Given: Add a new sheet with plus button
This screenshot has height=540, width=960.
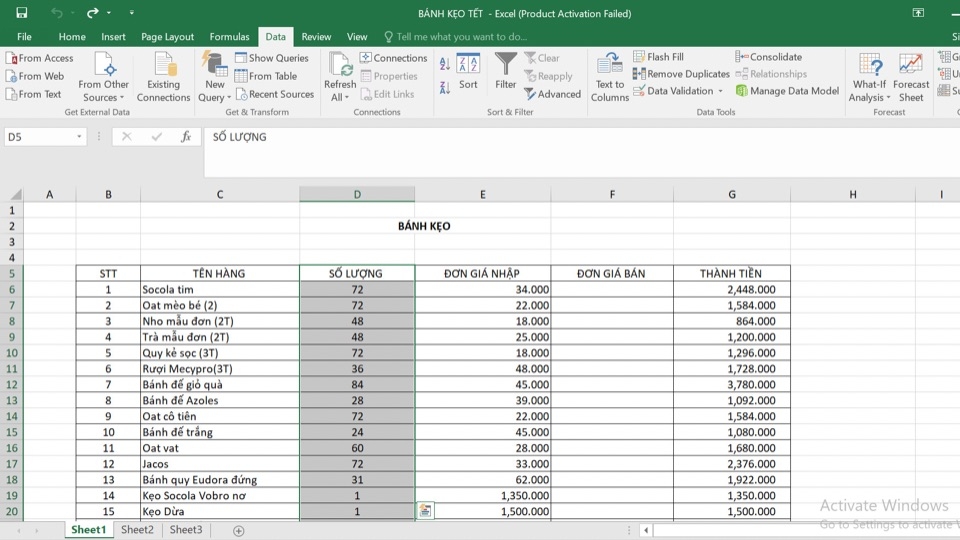Looking at the screenshot, I should tap(238, 531).
